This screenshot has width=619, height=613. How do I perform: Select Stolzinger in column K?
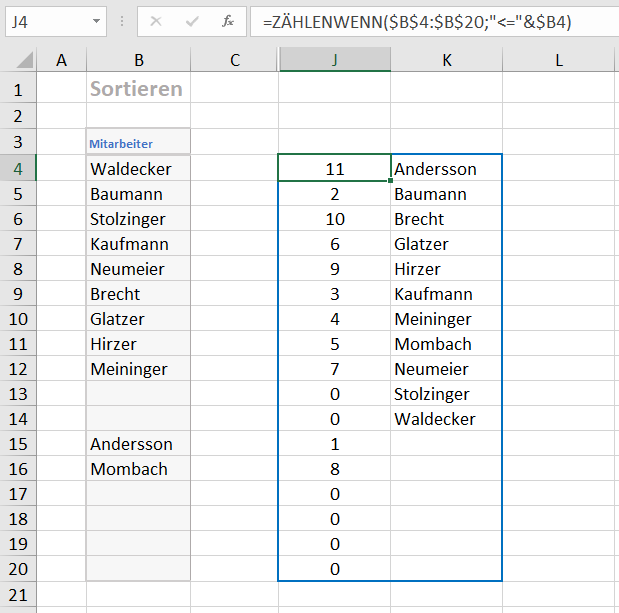point(446,394)
